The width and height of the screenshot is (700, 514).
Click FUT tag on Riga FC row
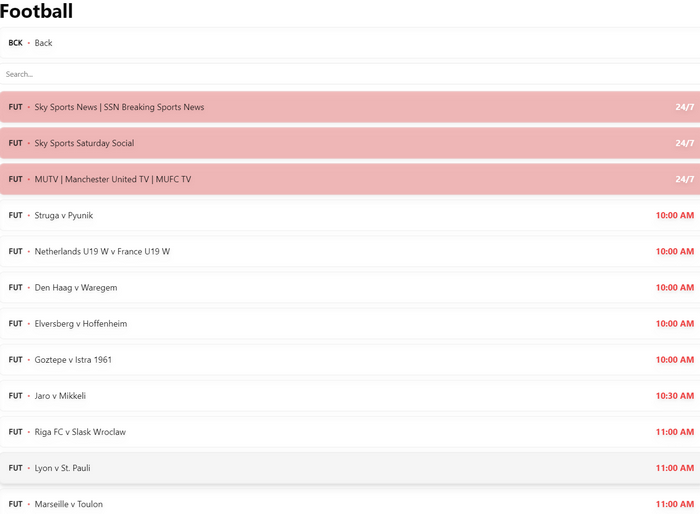(15, 433)
